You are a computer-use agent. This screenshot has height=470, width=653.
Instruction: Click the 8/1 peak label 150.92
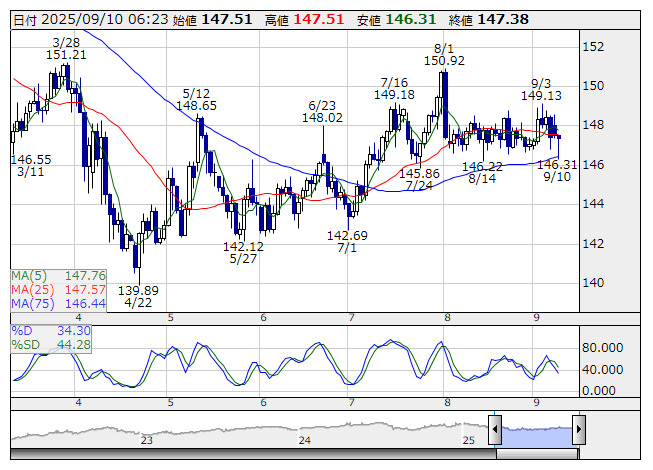[x=444, y=61]
